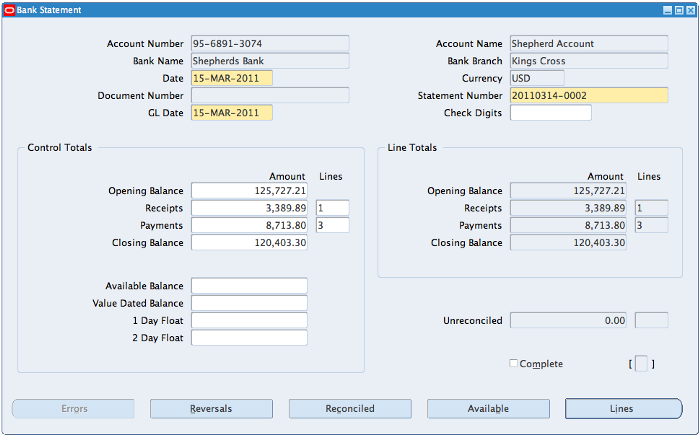This screenshot has height=437, width=700.
Task: Select Line Totals Receipts lines count
Action: [651, 208]
